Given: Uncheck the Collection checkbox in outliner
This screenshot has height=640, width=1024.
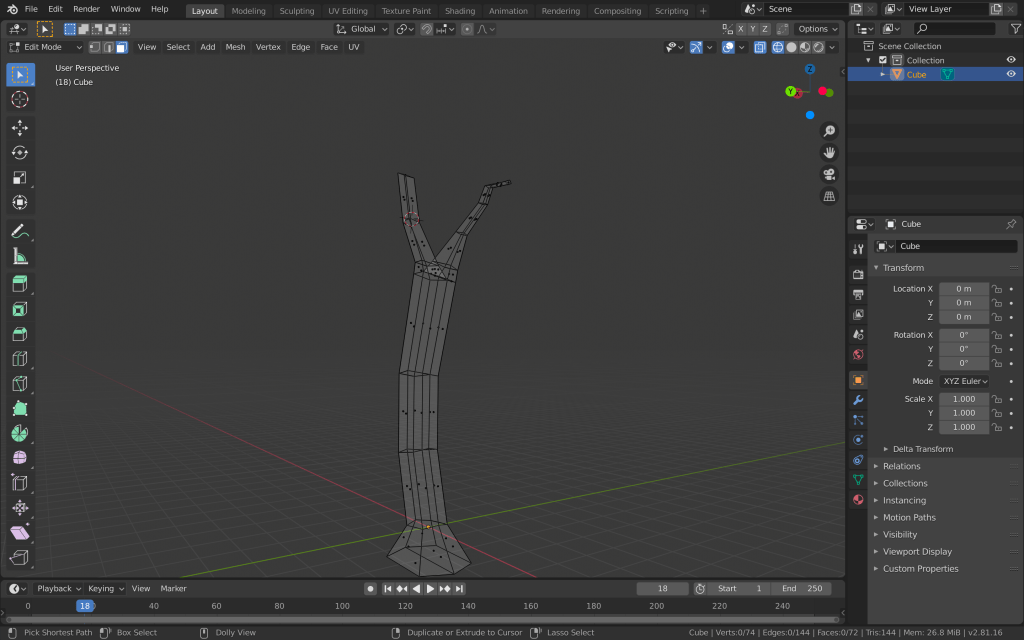Looking at the screenshot, I should tap(883, 60).
